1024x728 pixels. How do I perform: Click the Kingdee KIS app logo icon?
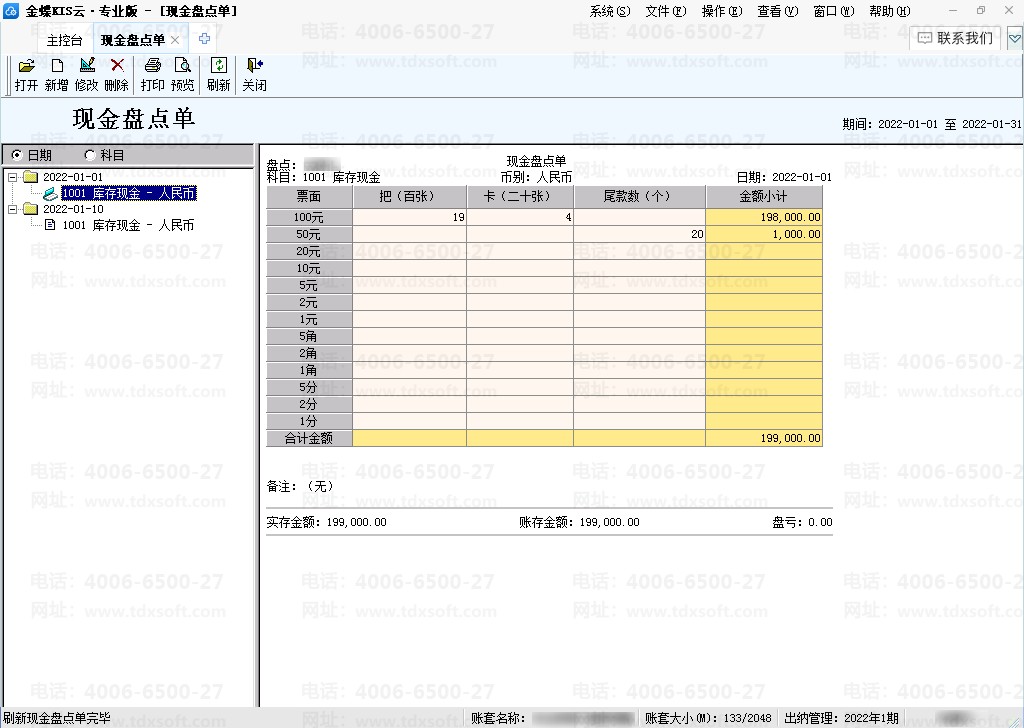[11, 10]
